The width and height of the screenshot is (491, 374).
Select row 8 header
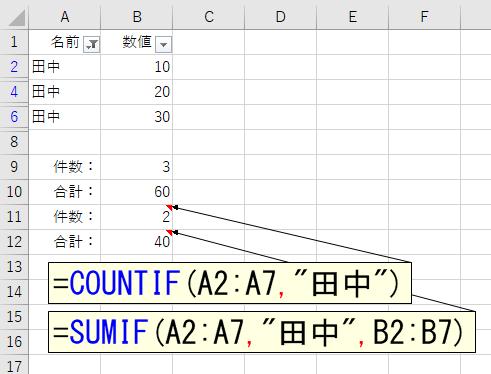(14, 142)
